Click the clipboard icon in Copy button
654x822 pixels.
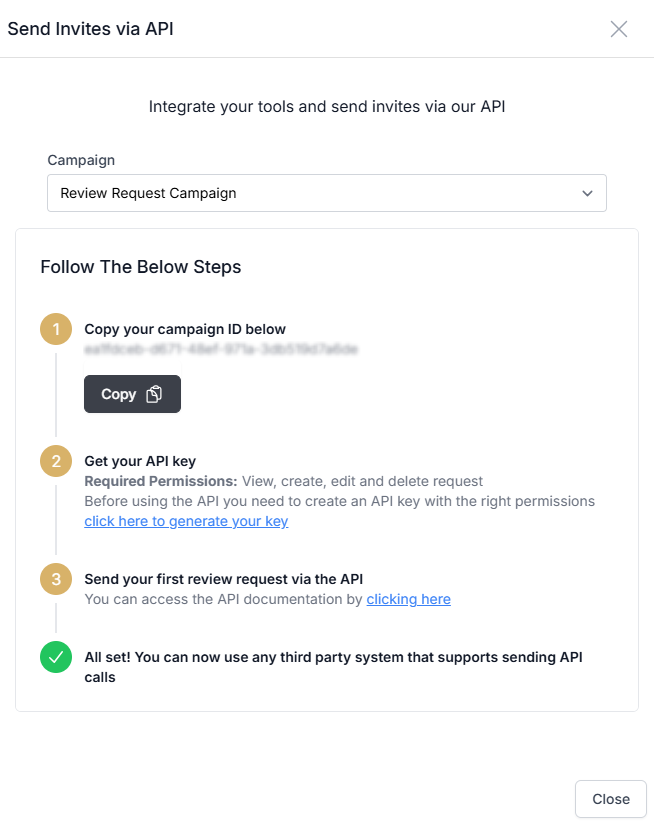[154, 394]
